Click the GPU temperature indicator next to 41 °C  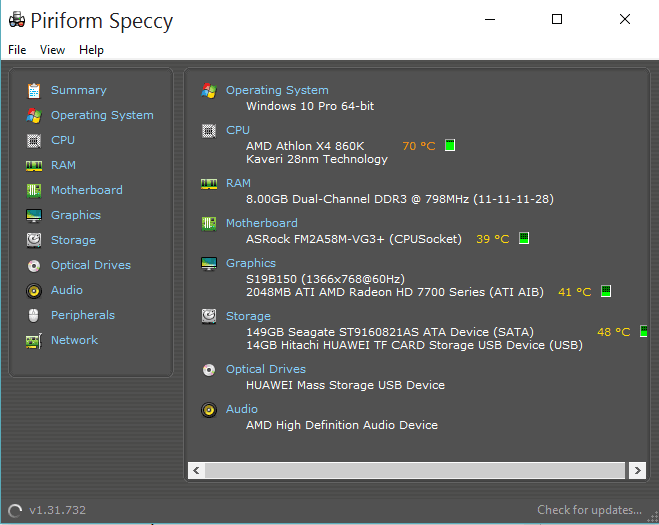[606, 291]
